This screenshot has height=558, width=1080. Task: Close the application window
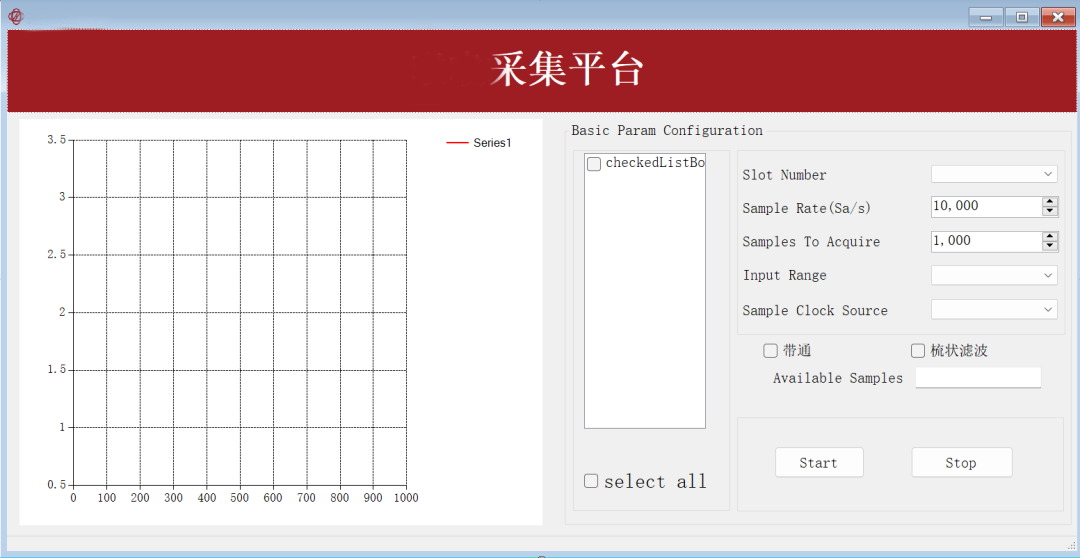[1059, 17]
